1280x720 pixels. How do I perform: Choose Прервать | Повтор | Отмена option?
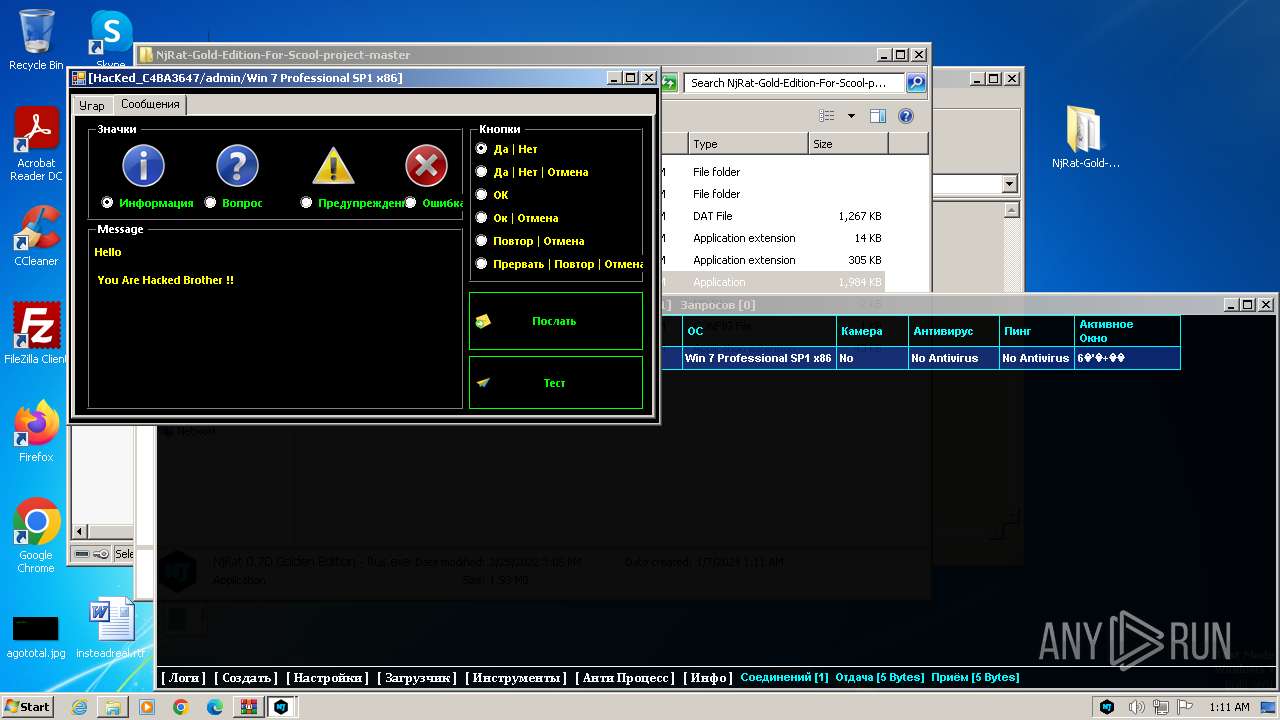click(481, 263)
